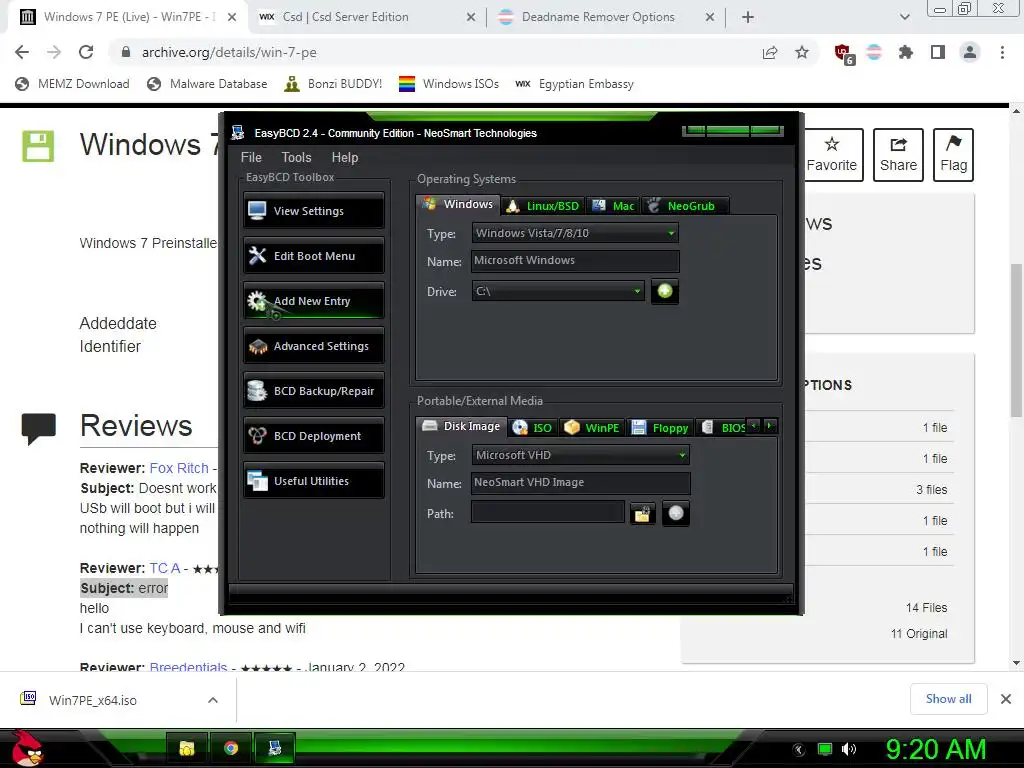This screenshot has height=768, width=1024.
Task: Click Show all downloads button
Action: point(948,699)
